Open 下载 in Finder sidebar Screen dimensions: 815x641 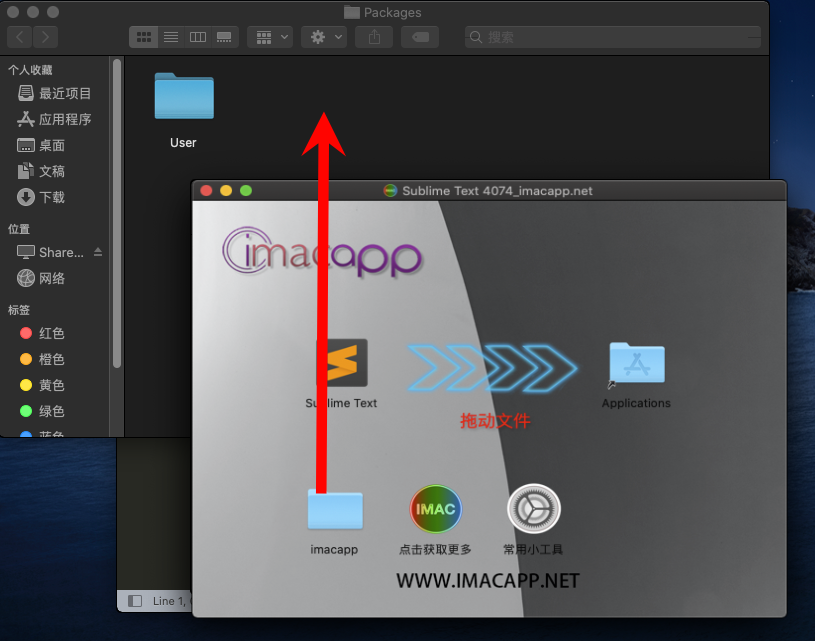(42, 197)
